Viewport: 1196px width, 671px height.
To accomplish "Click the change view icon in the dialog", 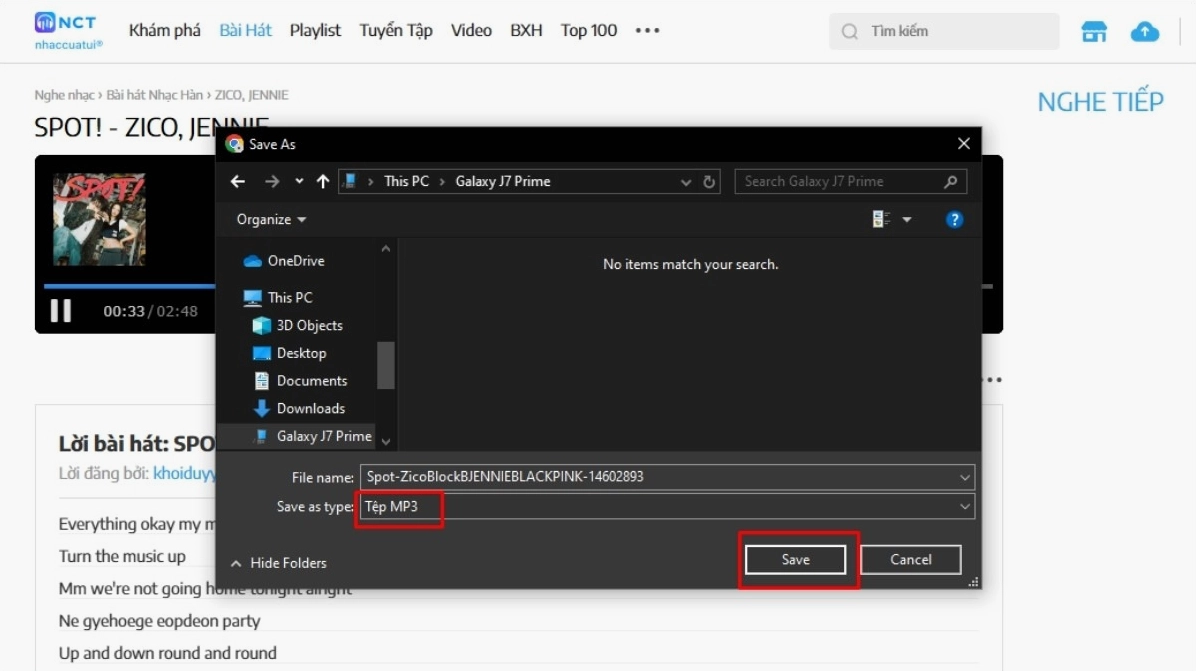I will coord(881,220).
